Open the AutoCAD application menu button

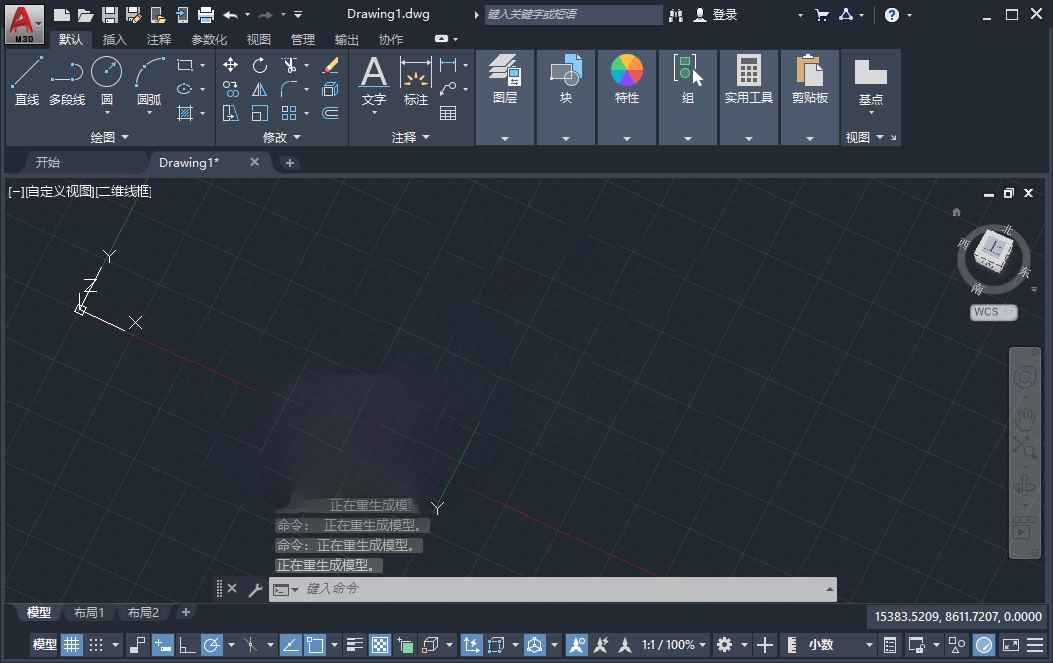[x=24, y=24]
